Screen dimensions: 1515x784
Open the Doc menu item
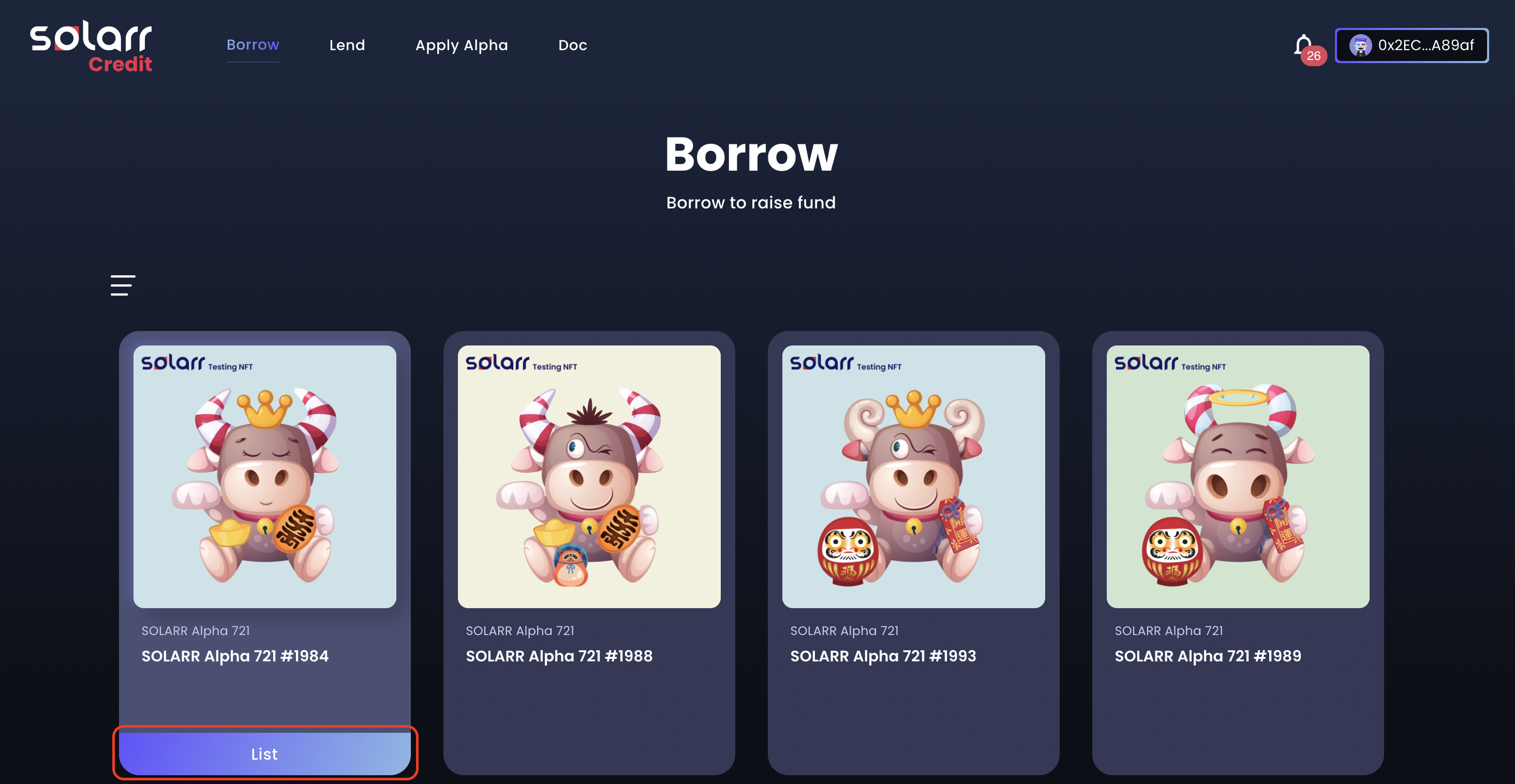[573, 46]
